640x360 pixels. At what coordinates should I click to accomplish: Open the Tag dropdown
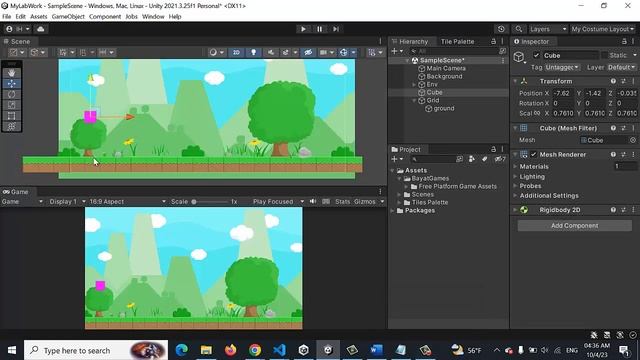[x=562, y=67]
